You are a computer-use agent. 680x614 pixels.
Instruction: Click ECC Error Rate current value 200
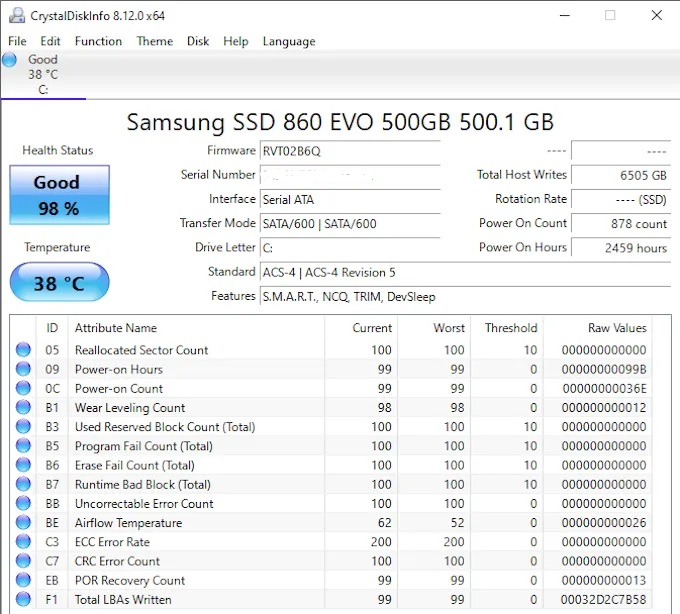[381, 542]
